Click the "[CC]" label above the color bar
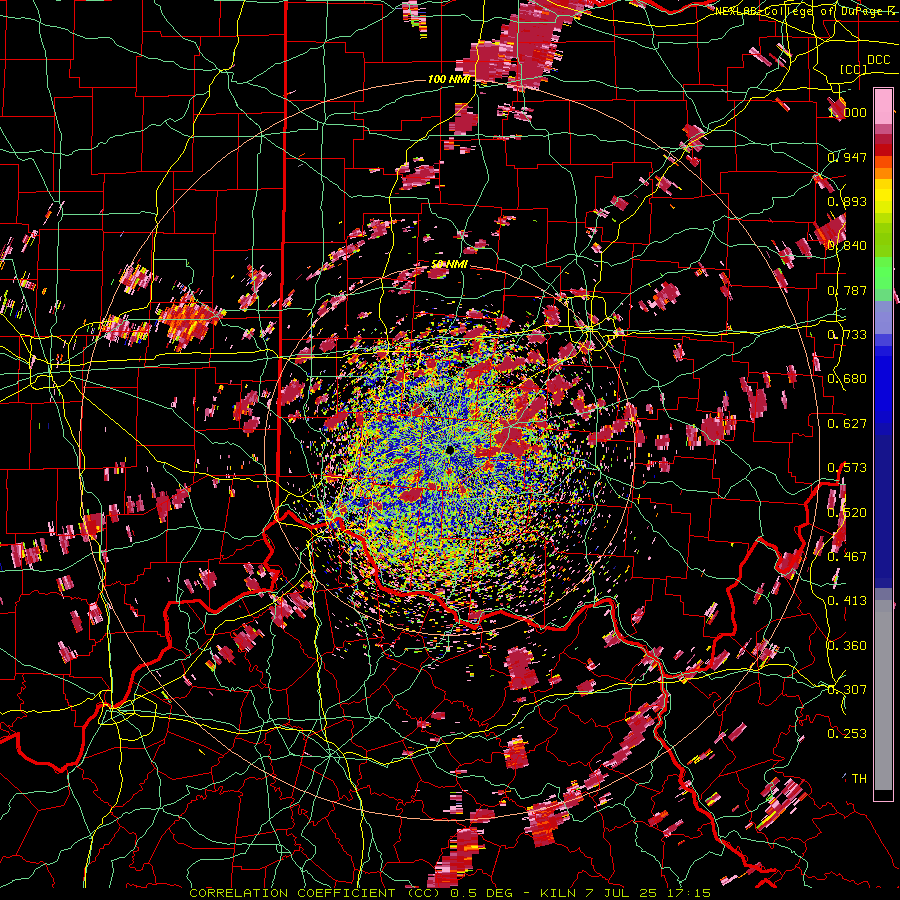900x900 pixels. tap(854, 69)
